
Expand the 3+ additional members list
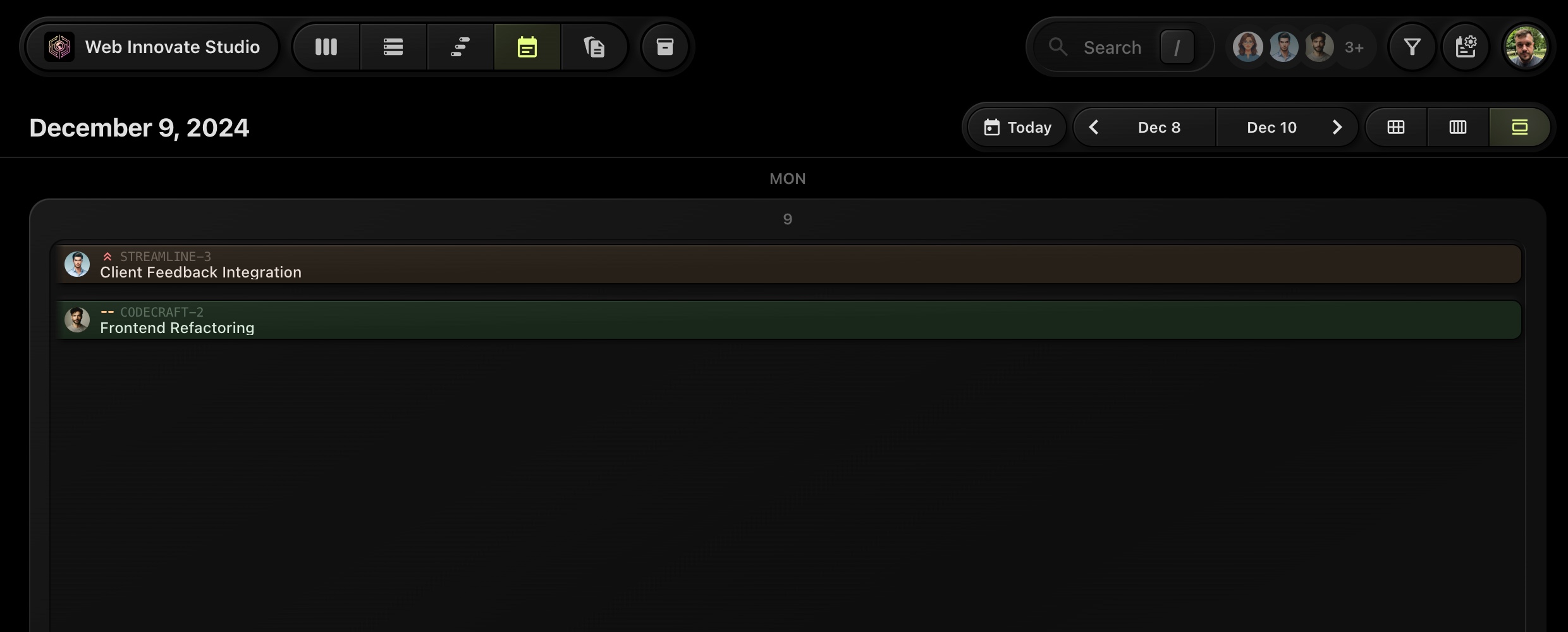1354,47
